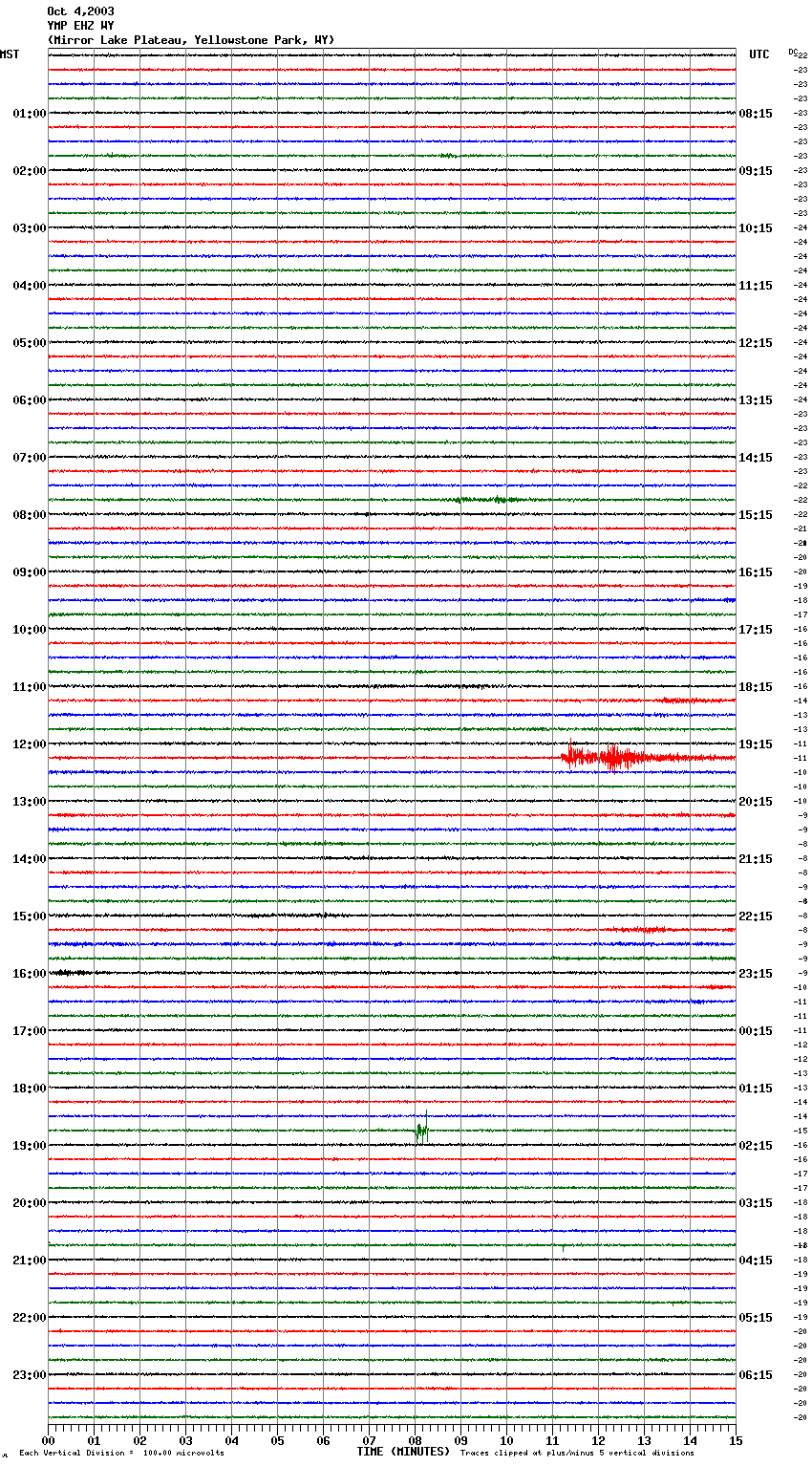This screenshot has width=812, height=1466.
Task: Select the 16:00 MST time label
Action: (30, 974)
